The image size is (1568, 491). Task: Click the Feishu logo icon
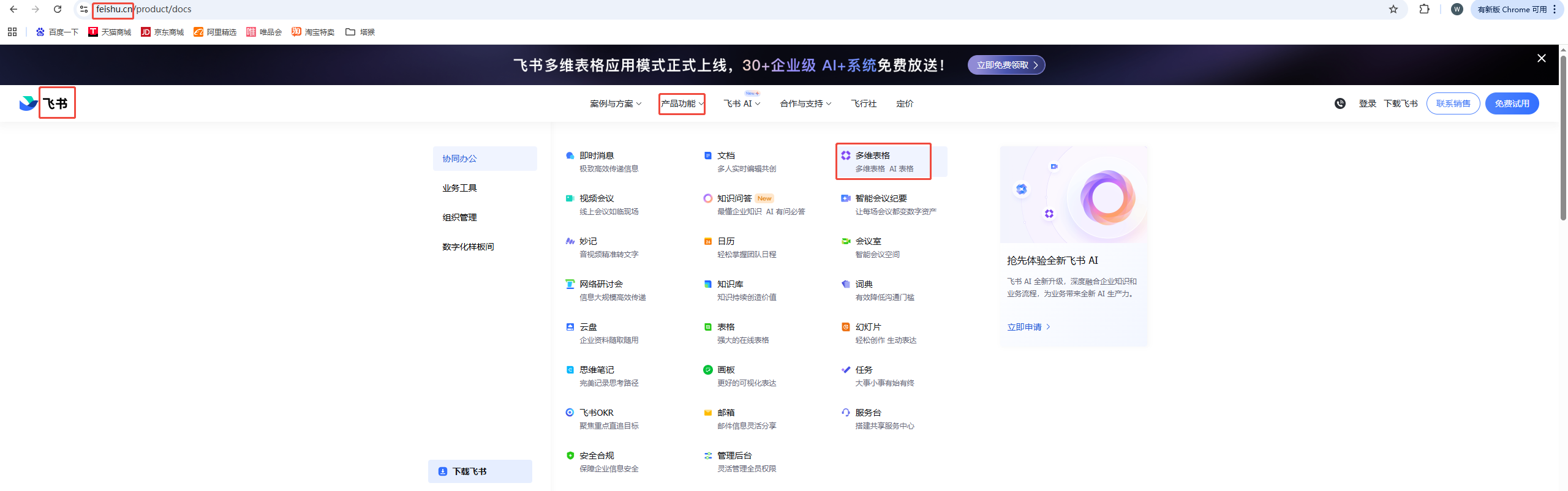pos(28,103)
